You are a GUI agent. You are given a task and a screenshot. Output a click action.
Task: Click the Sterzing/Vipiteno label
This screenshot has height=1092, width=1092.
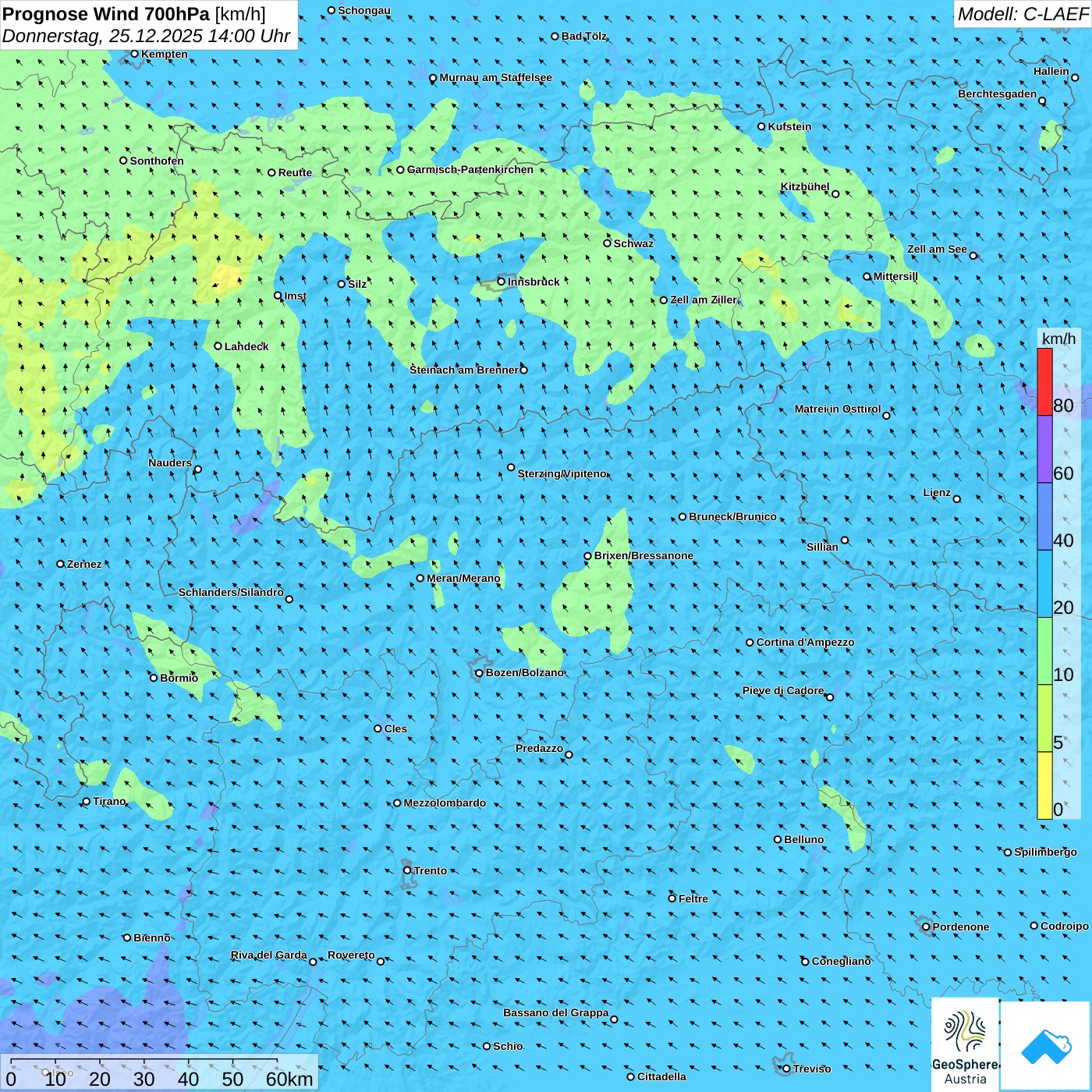(562, 473)
